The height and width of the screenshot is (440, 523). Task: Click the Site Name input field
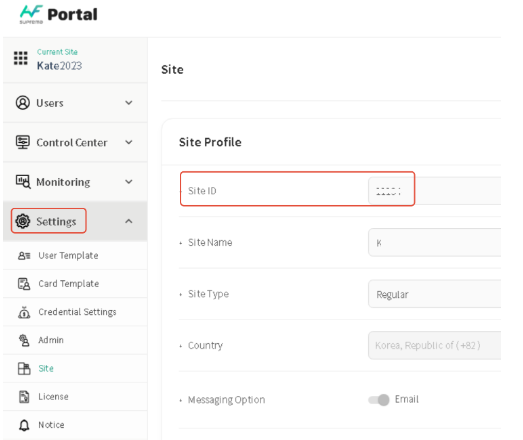click(x=434, y=243)
